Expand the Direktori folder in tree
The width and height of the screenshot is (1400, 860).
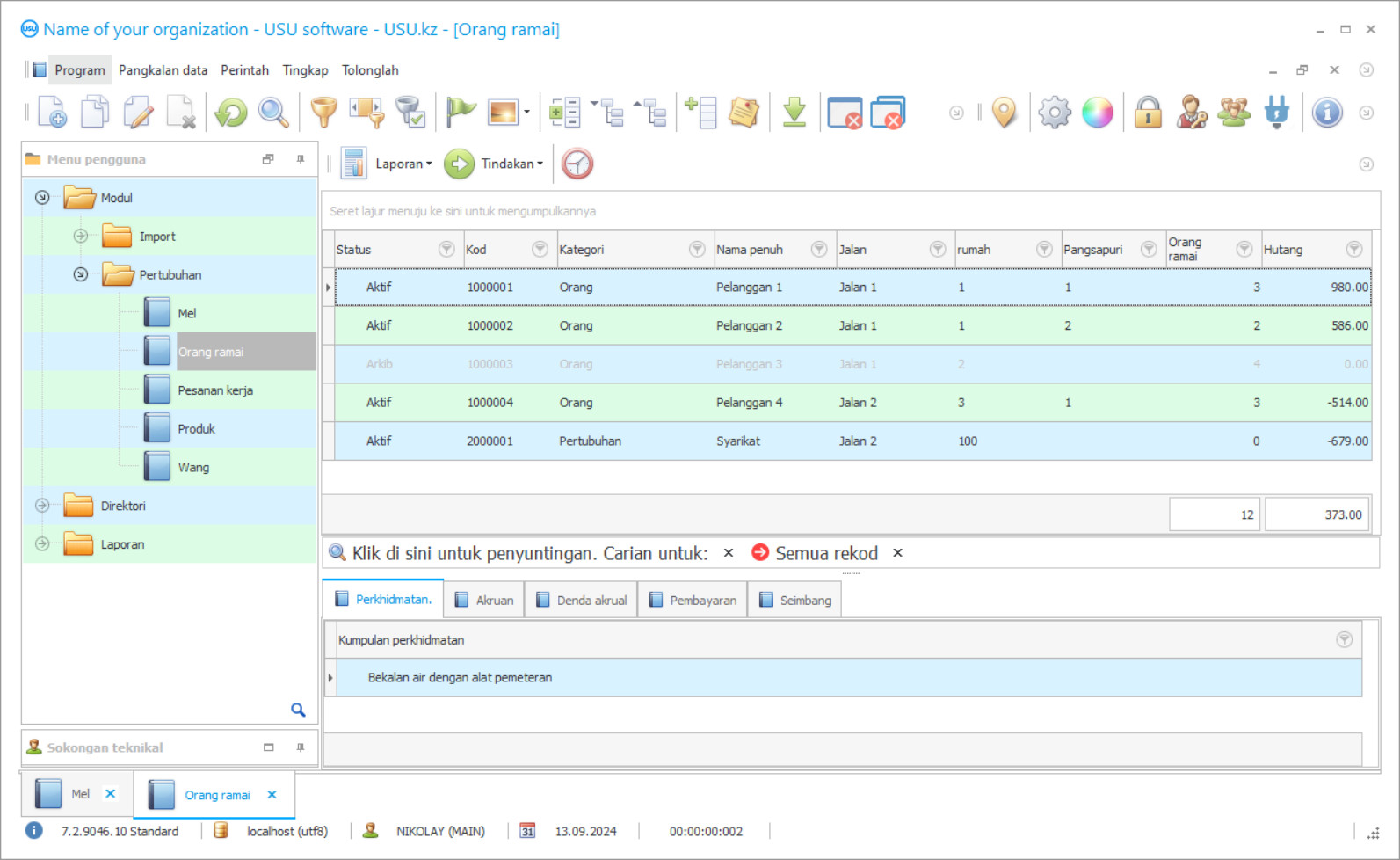42,506
